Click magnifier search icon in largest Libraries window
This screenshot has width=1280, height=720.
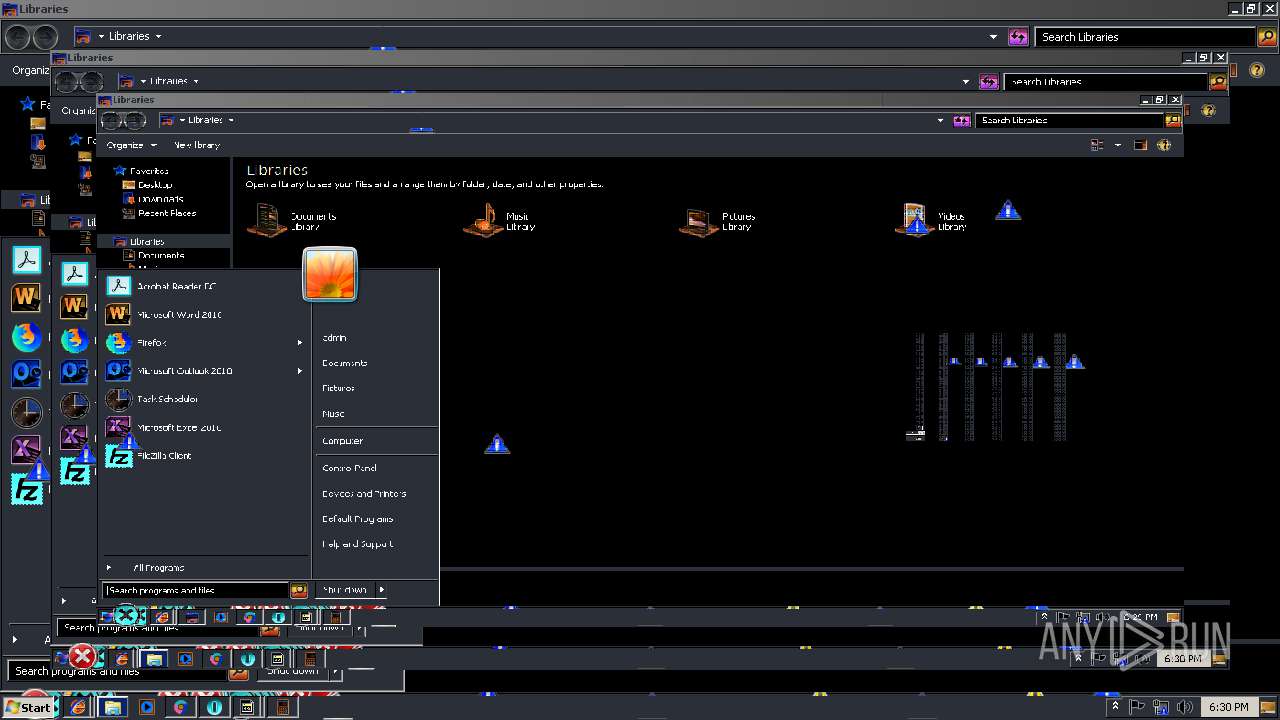(x=1267, y=37)
